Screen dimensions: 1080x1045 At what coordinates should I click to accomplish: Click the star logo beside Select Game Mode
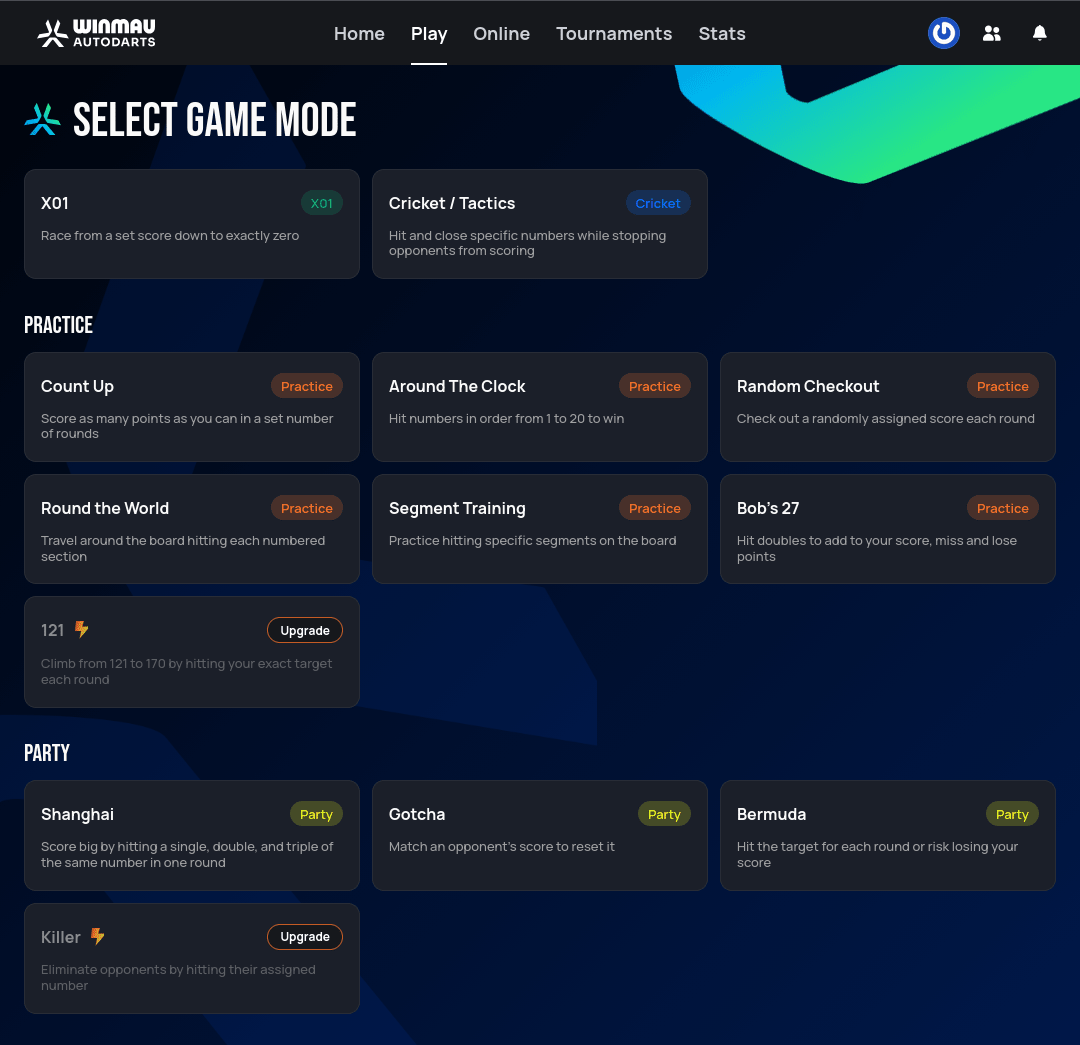(42, 119)
